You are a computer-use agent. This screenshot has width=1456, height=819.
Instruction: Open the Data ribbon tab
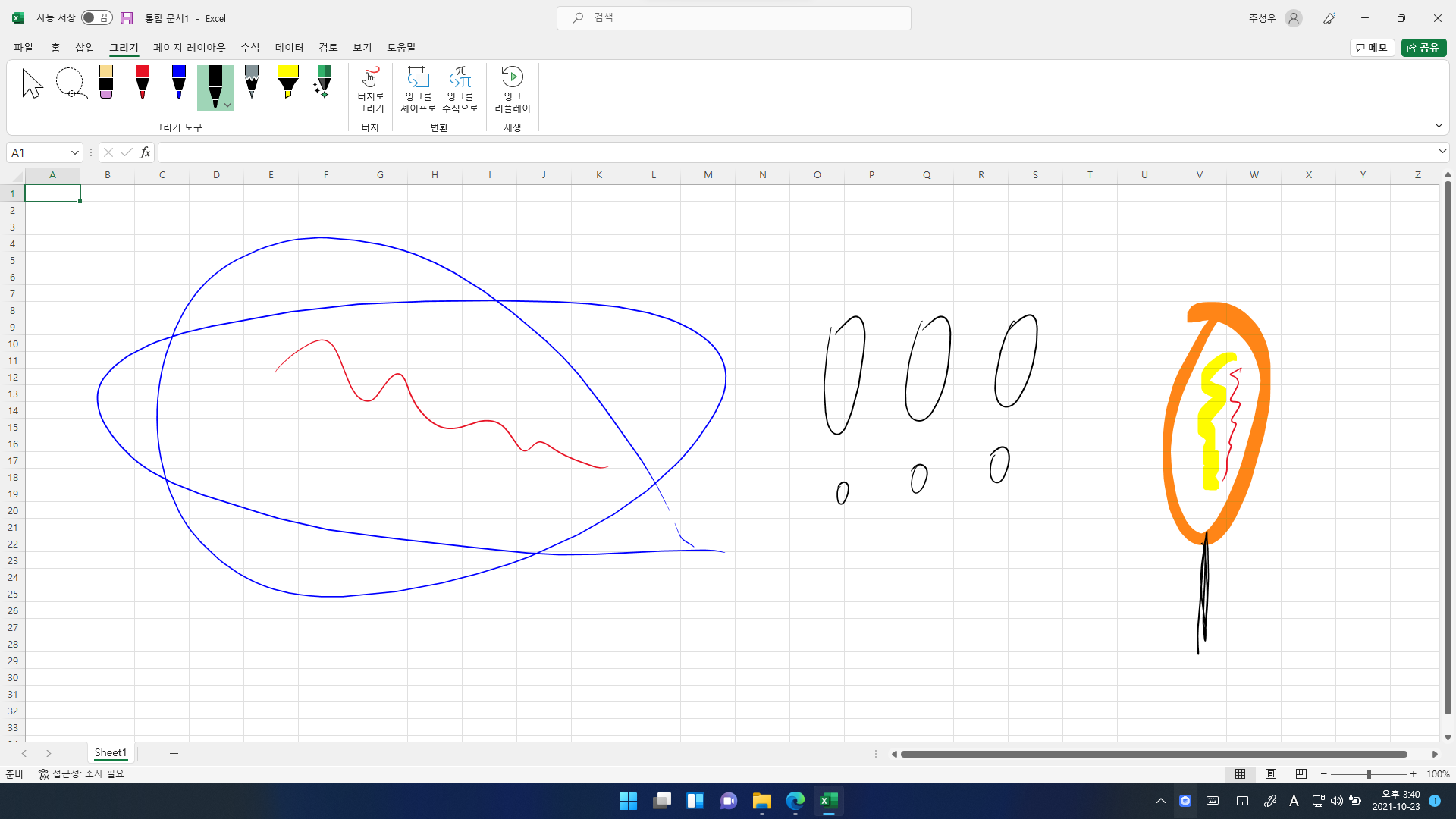289,47
